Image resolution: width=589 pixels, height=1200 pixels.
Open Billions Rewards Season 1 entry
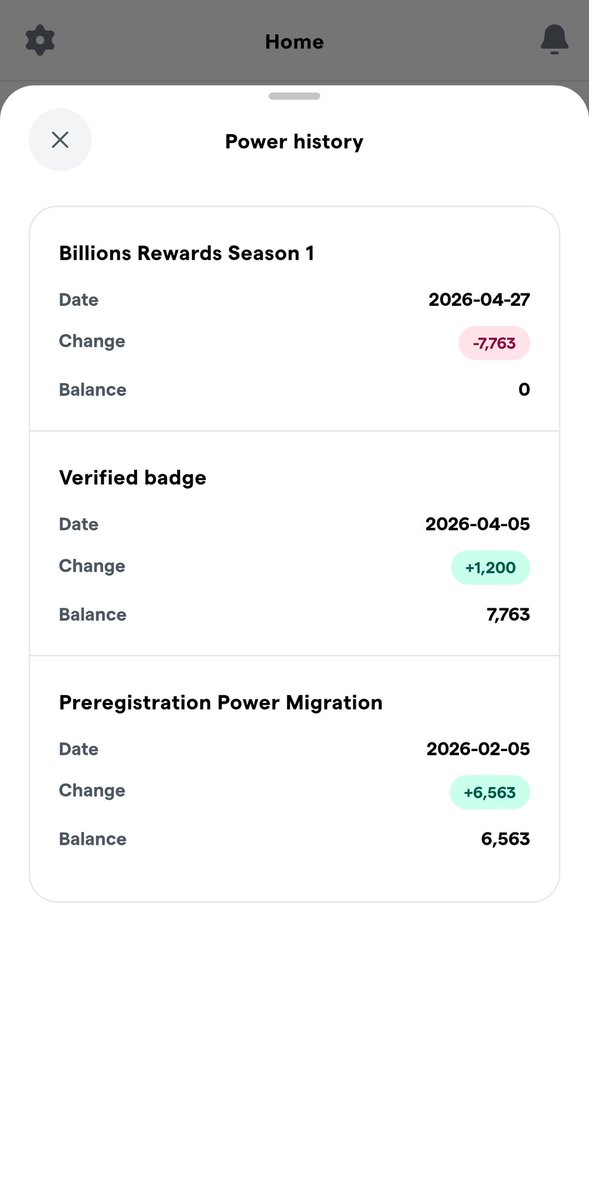(294, 319)
